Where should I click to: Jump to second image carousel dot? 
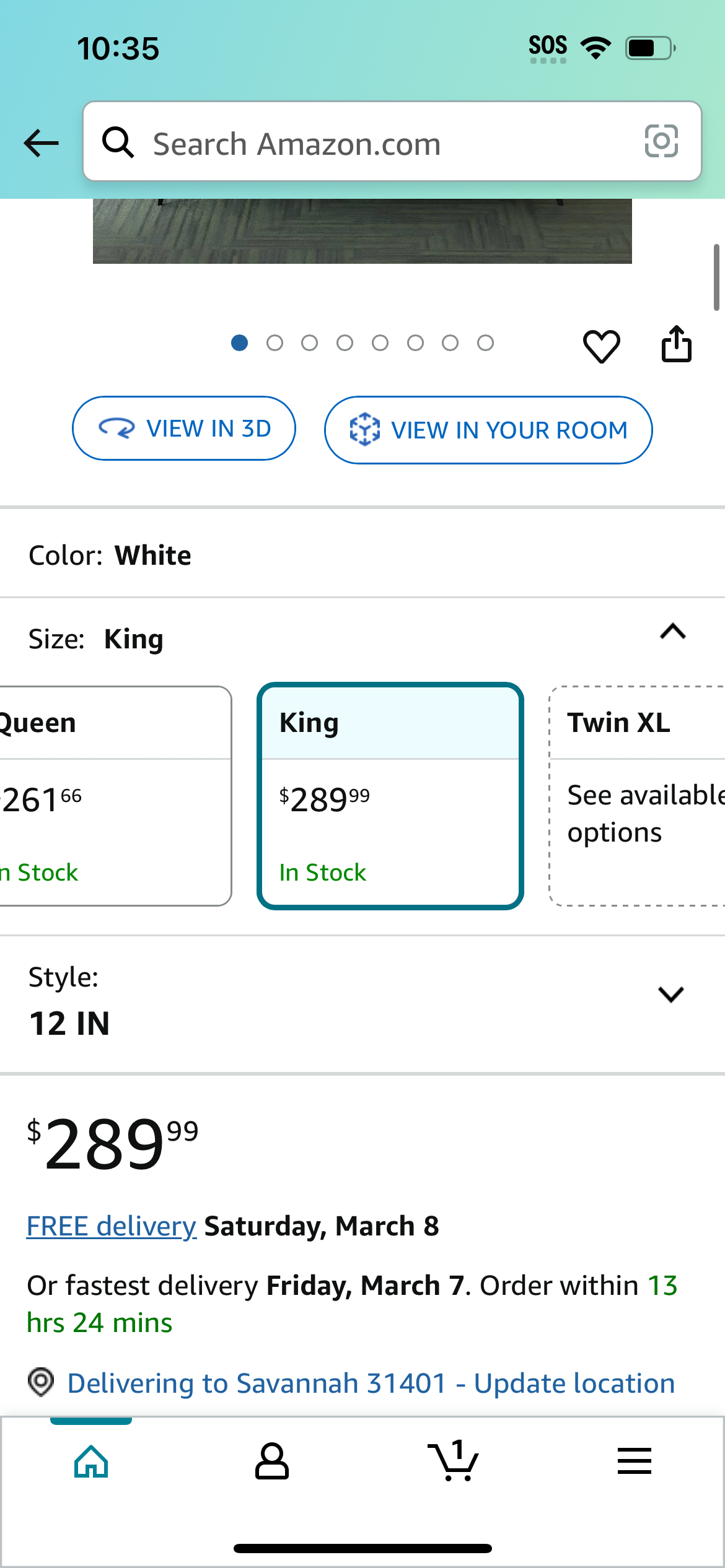[275, 342]
